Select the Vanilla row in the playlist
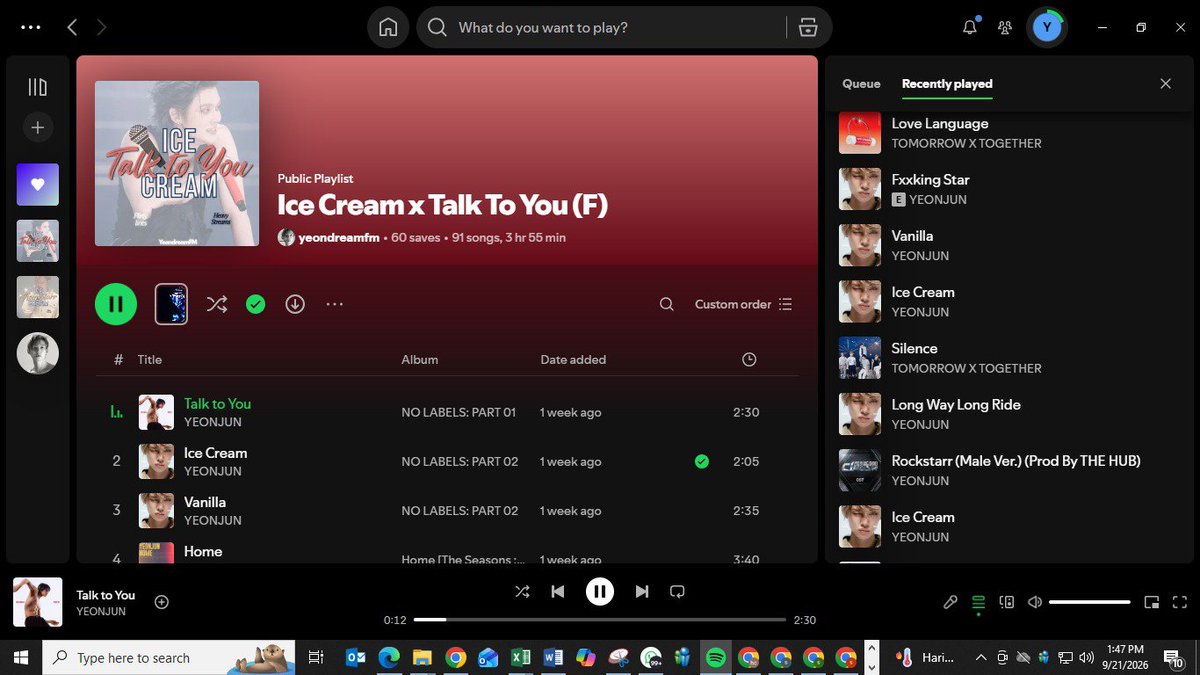 [447, 510]
